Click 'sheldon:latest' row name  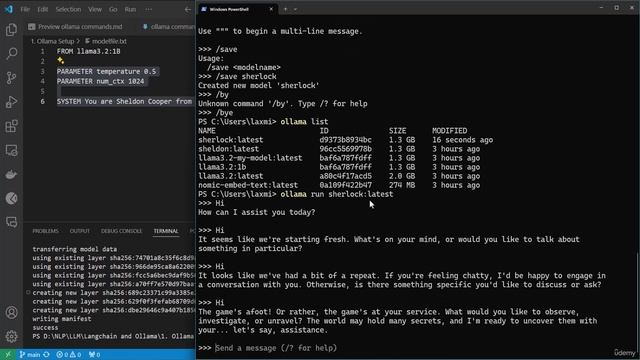[x=229, y=149]
